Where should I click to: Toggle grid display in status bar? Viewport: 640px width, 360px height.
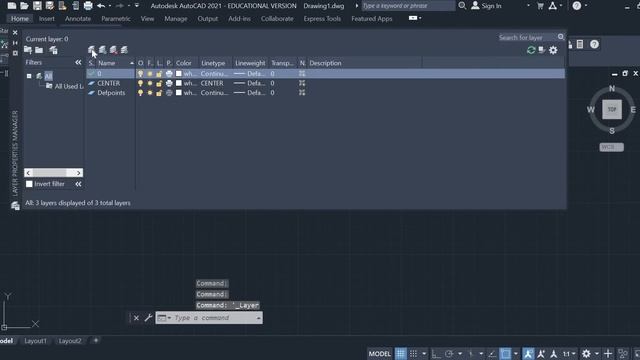400,353
